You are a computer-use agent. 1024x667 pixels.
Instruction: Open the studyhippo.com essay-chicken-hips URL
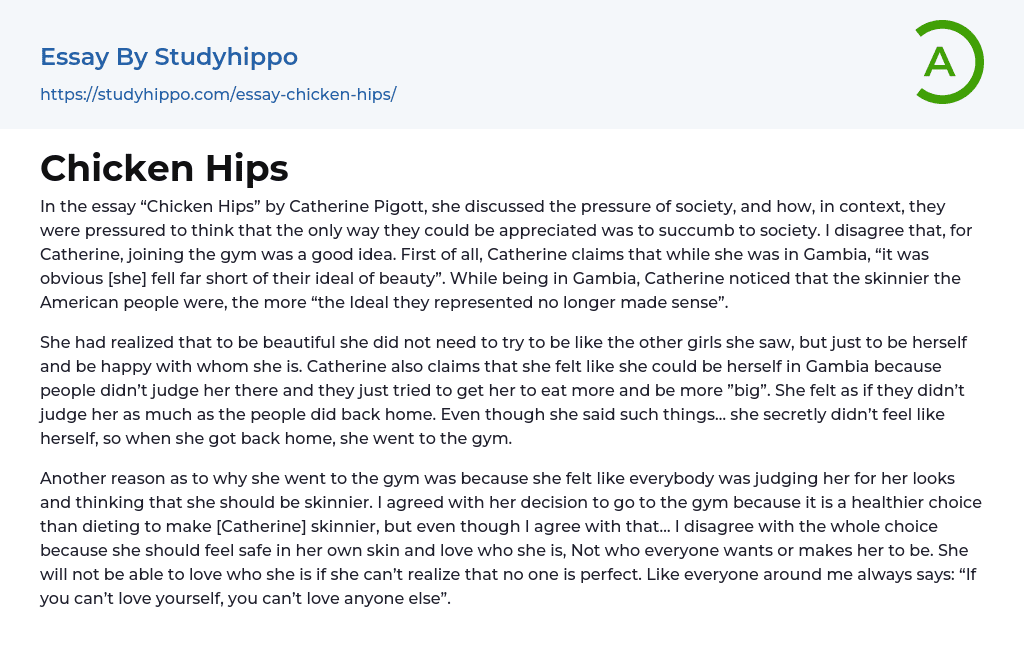coord(218,94)
